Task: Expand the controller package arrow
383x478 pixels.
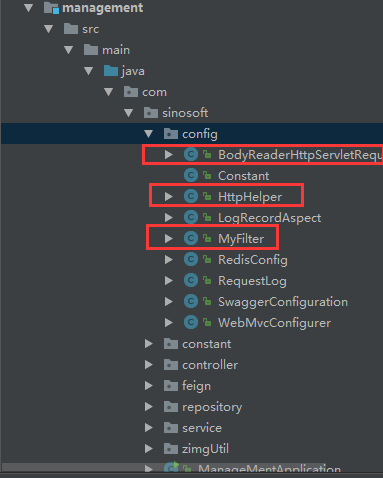Action: tap(149, 365)
